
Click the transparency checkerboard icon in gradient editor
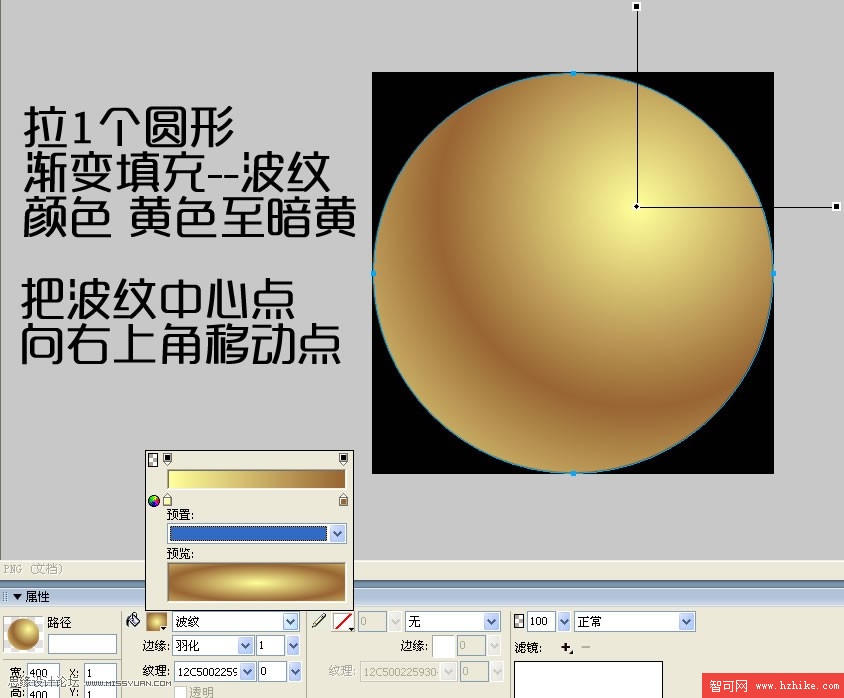pos(152,459)
